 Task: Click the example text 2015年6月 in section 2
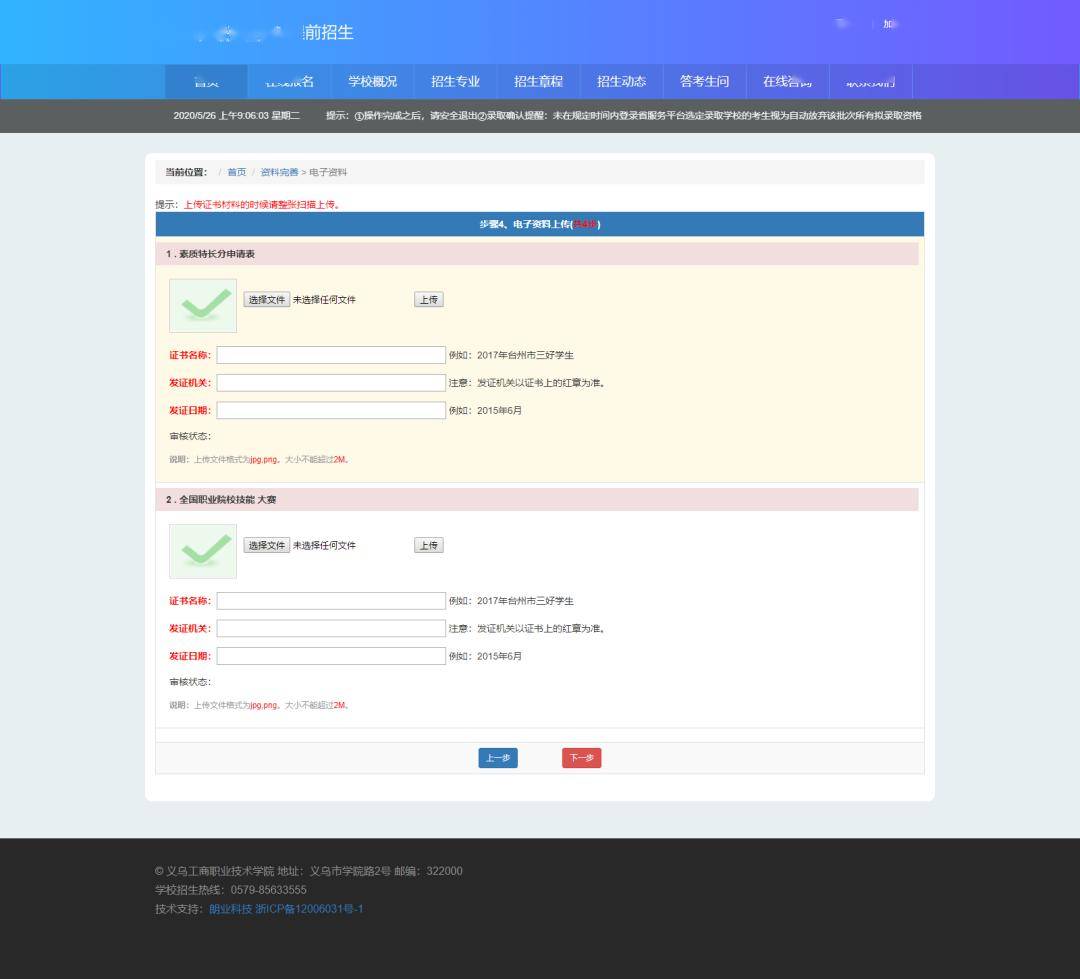499,656
